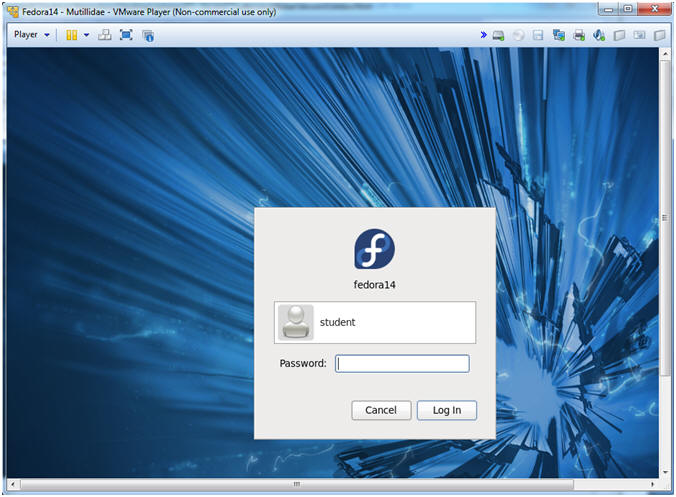Maximize the VMware Player window
The height and width of the screenshot is (497, 676).
pyautogui.click(x=628, y=9)
